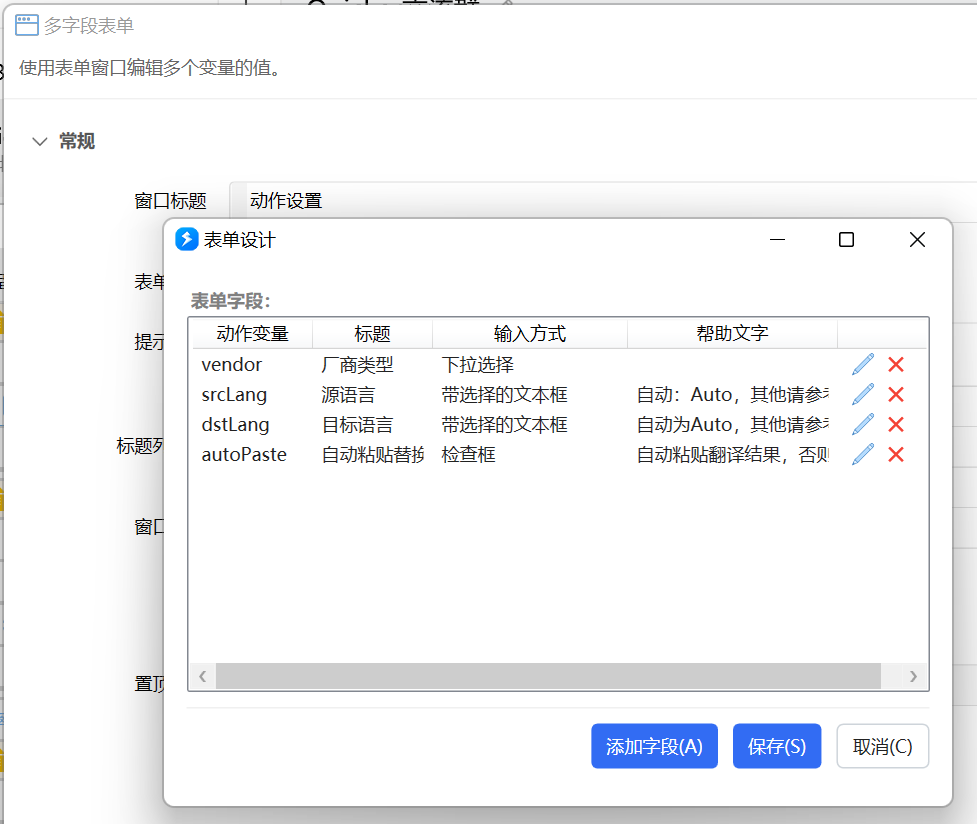Edit the dstLang field with pencil icon
The image size is (977, 824).
click(x=863, y=424)
